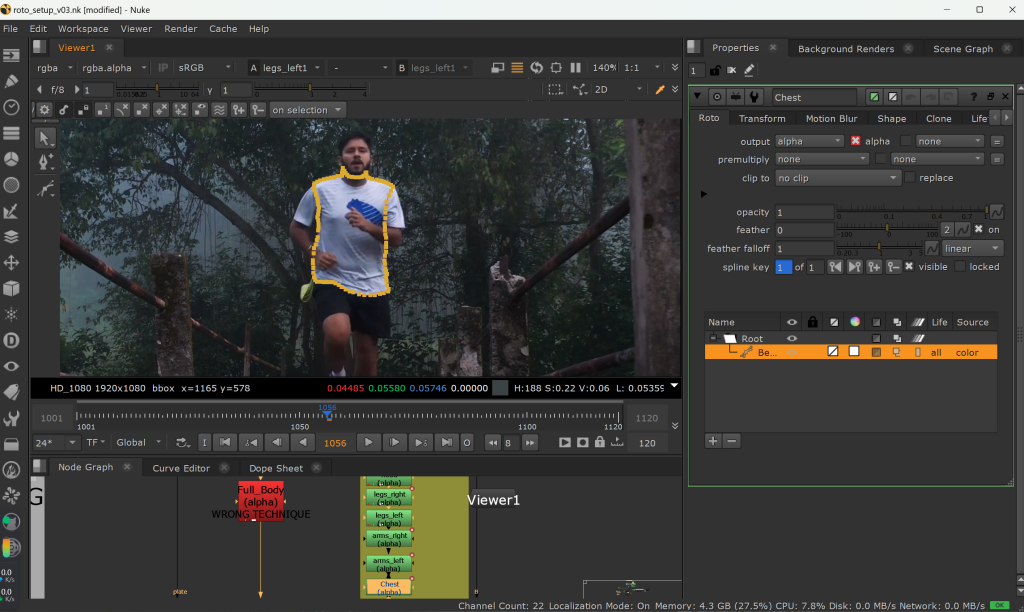Click the wrench icon in Chest node header
Viewport: 1024px width, 612px height.
[754, 97]
